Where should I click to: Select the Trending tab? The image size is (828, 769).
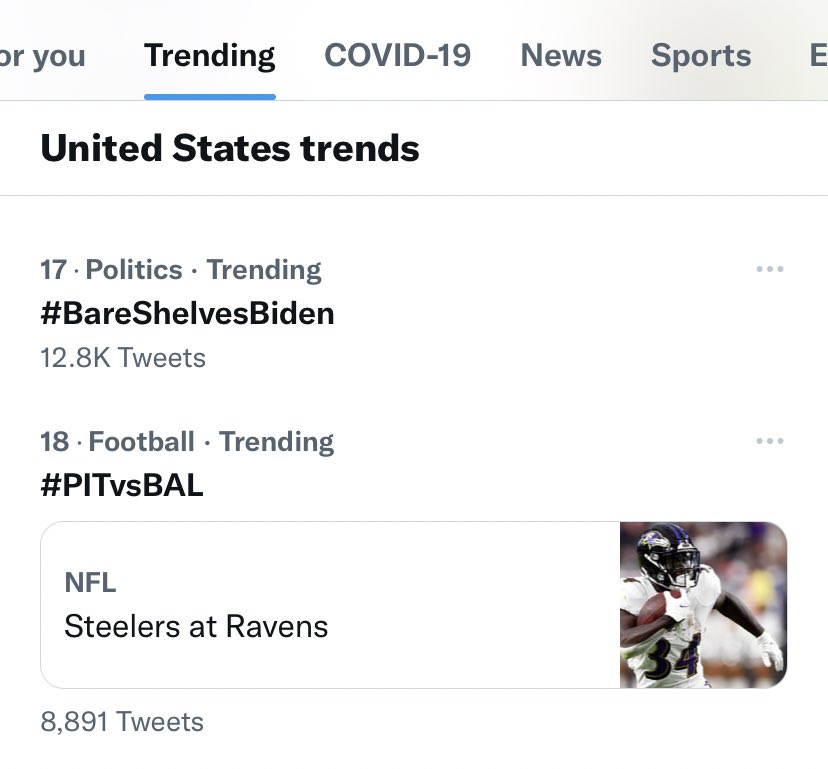click(x=209, y=55)
